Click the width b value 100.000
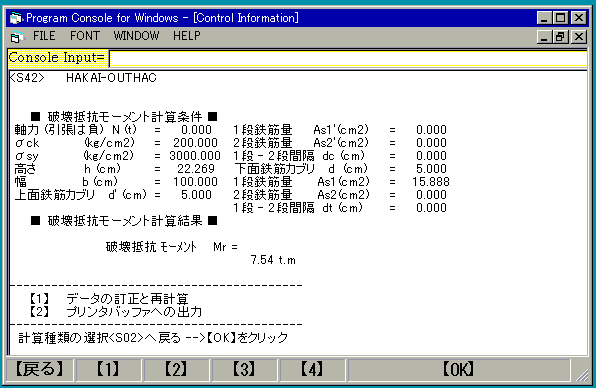Image resolution: width=596 pixels, height=388 pixels. [195, 182]
